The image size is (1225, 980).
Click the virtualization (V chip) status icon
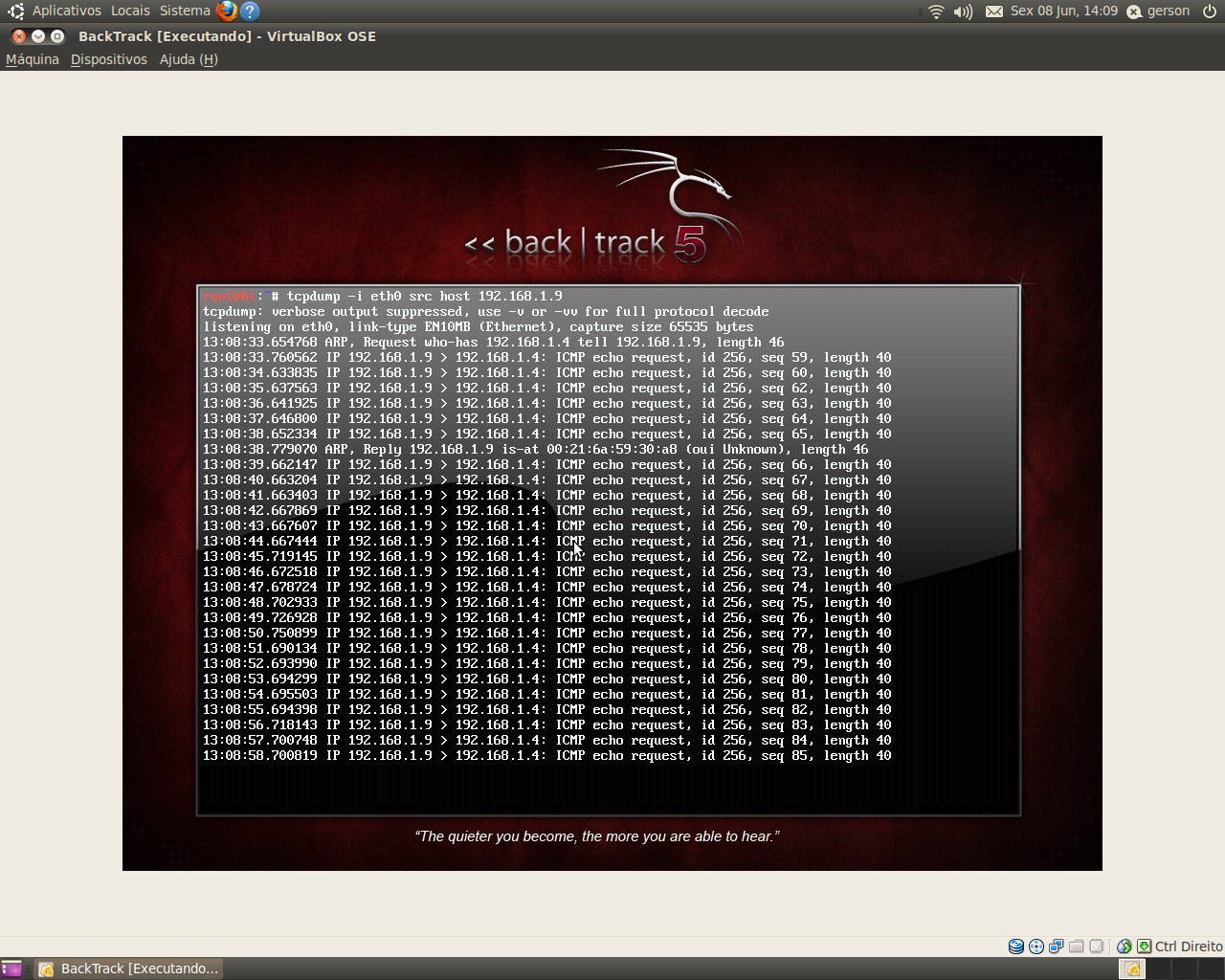pos(1097,947)
